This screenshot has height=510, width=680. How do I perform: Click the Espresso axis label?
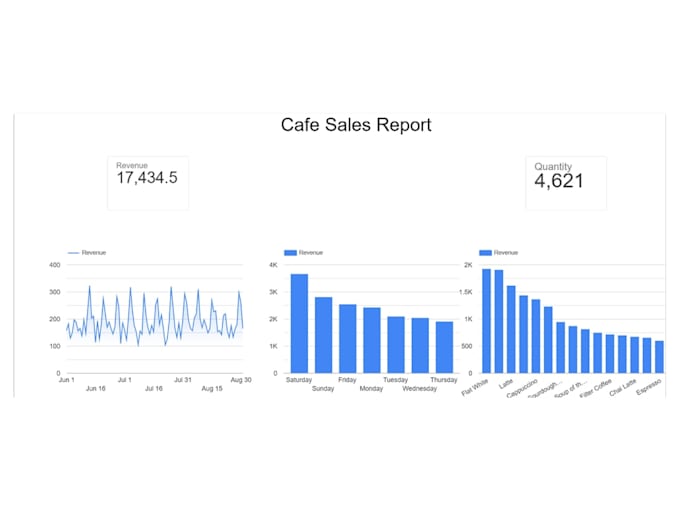[649, 387]
